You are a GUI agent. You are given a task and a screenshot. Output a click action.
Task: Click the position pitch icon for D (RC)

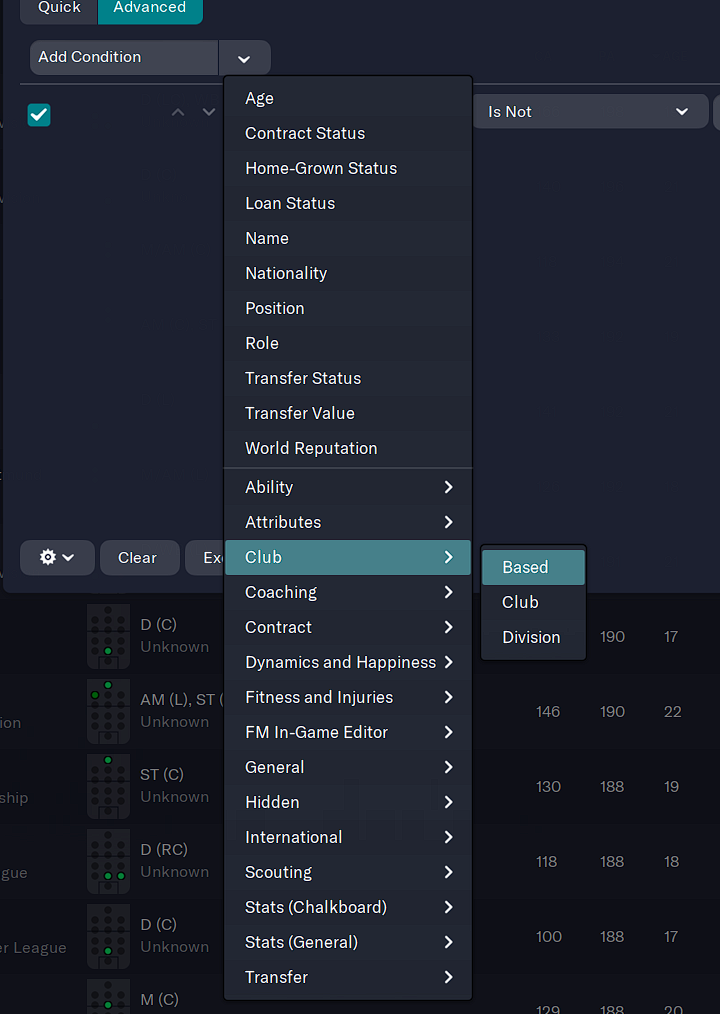click(x=108, y=861)
